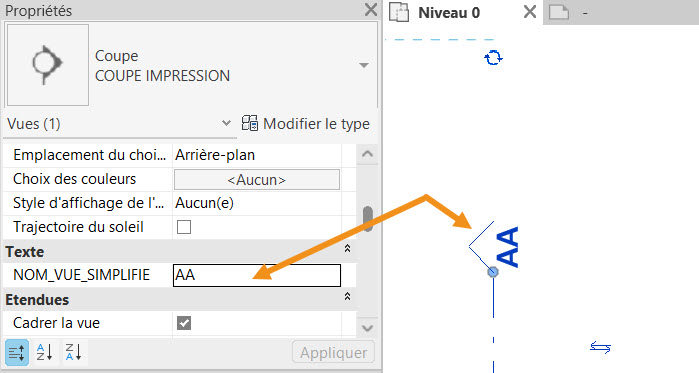Screen dimensions: 699x373
Task: Click the Appliquer button
Action: [x=333, y=353]
